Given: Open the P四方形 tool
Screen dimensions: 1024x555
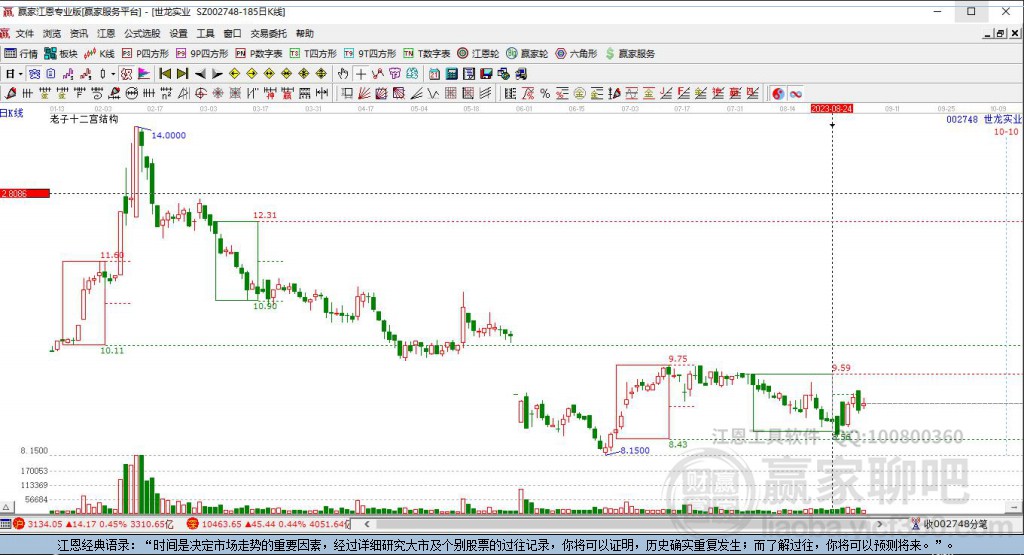Looking at the screenshot, I should [145, 54].
